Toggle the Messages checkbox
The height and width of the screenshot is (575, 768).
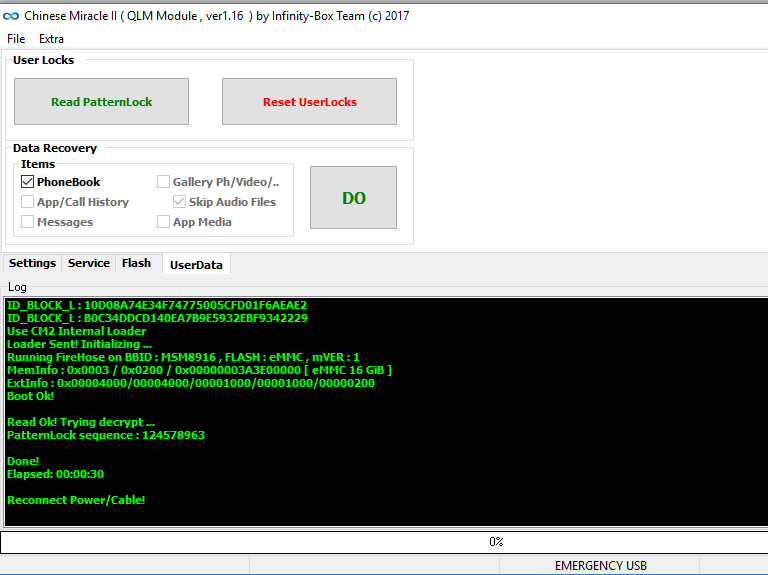(27, 222)
